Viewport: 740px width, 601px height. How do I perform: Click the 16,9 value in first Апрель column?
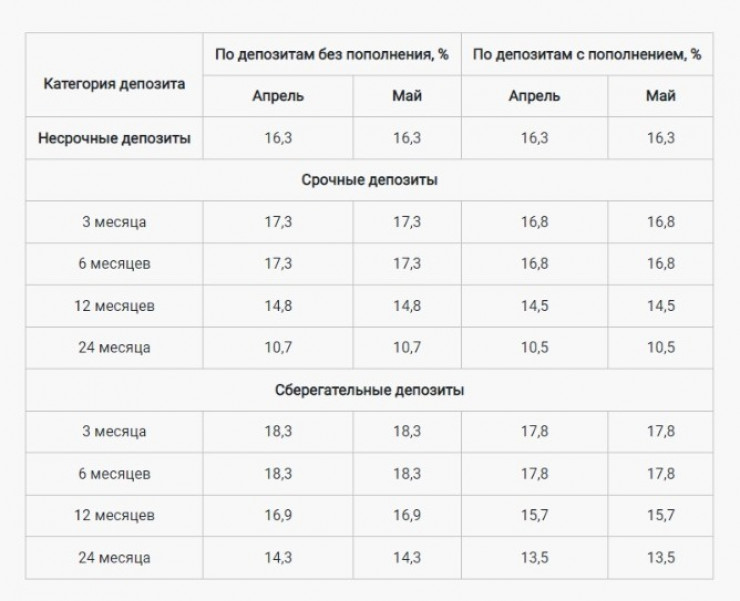278,516
